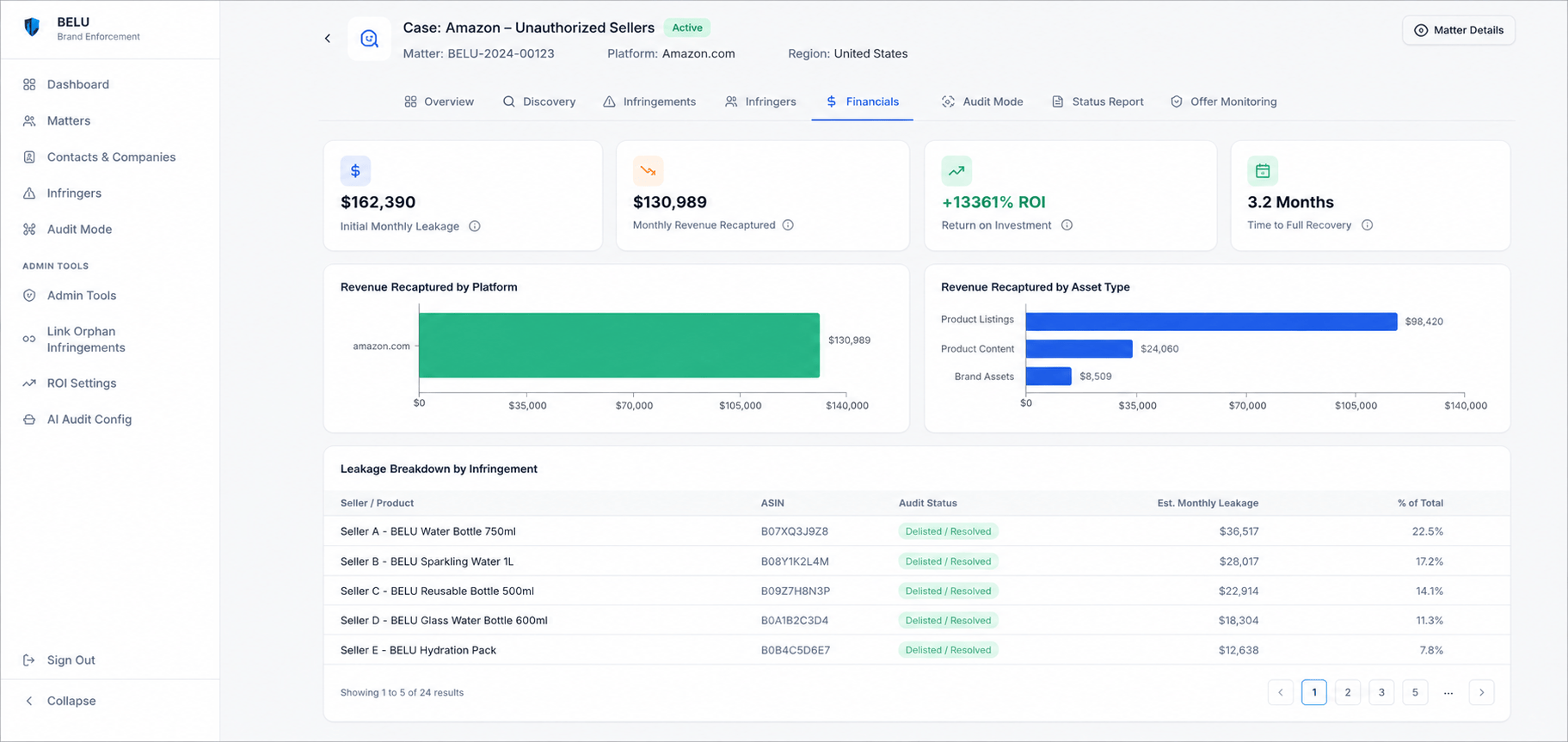Click the green amazon.com revenue bar
This screenshot has width=1568, height=742.
coord(619,345)
